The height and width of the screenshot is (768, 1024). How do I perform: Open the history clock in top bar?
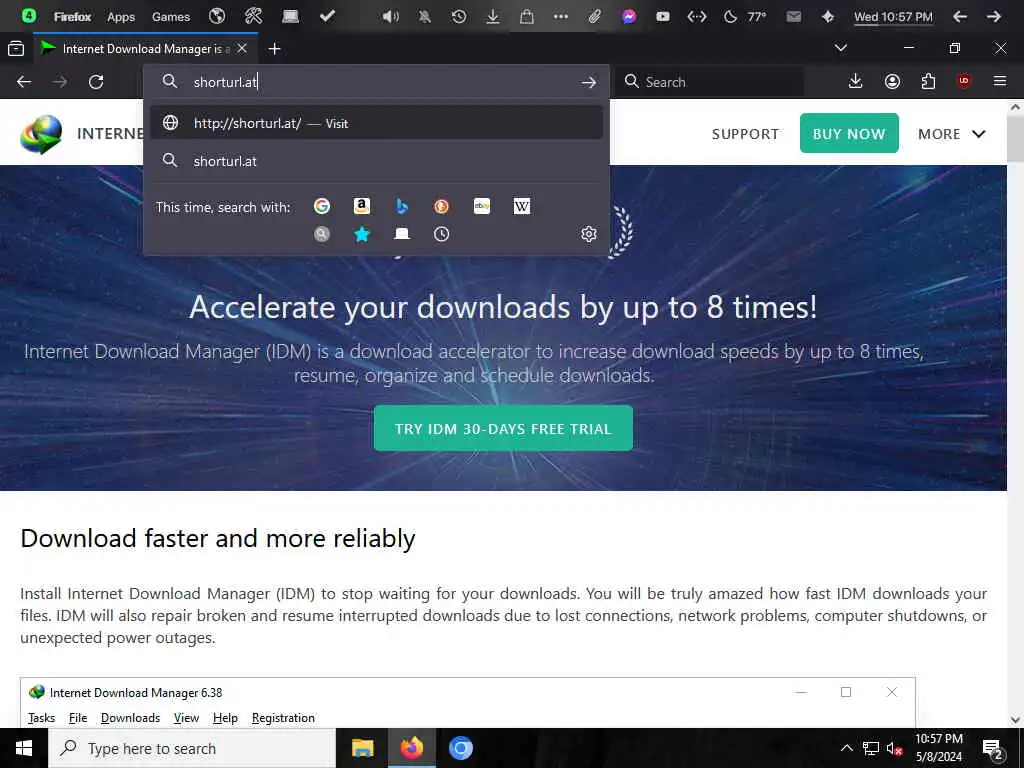[459, 16]
